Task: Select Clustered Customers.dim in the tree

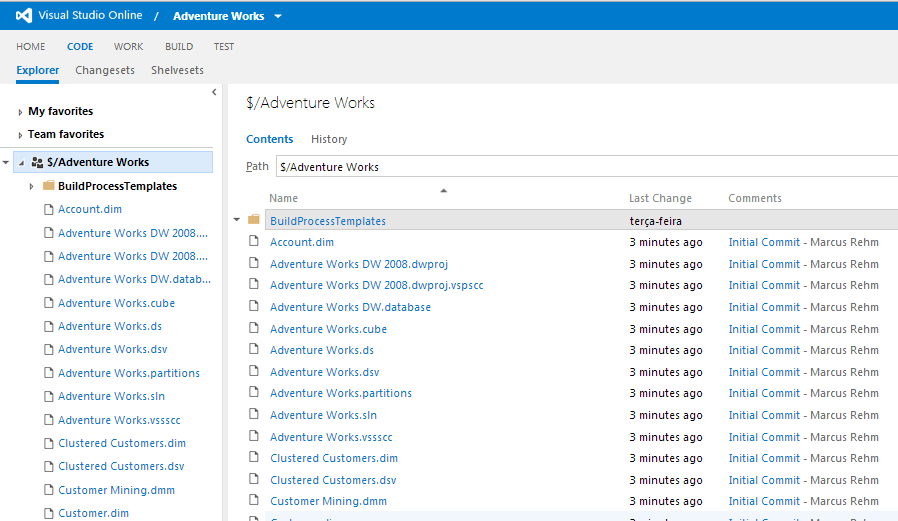Action: [x=121, y=443]
